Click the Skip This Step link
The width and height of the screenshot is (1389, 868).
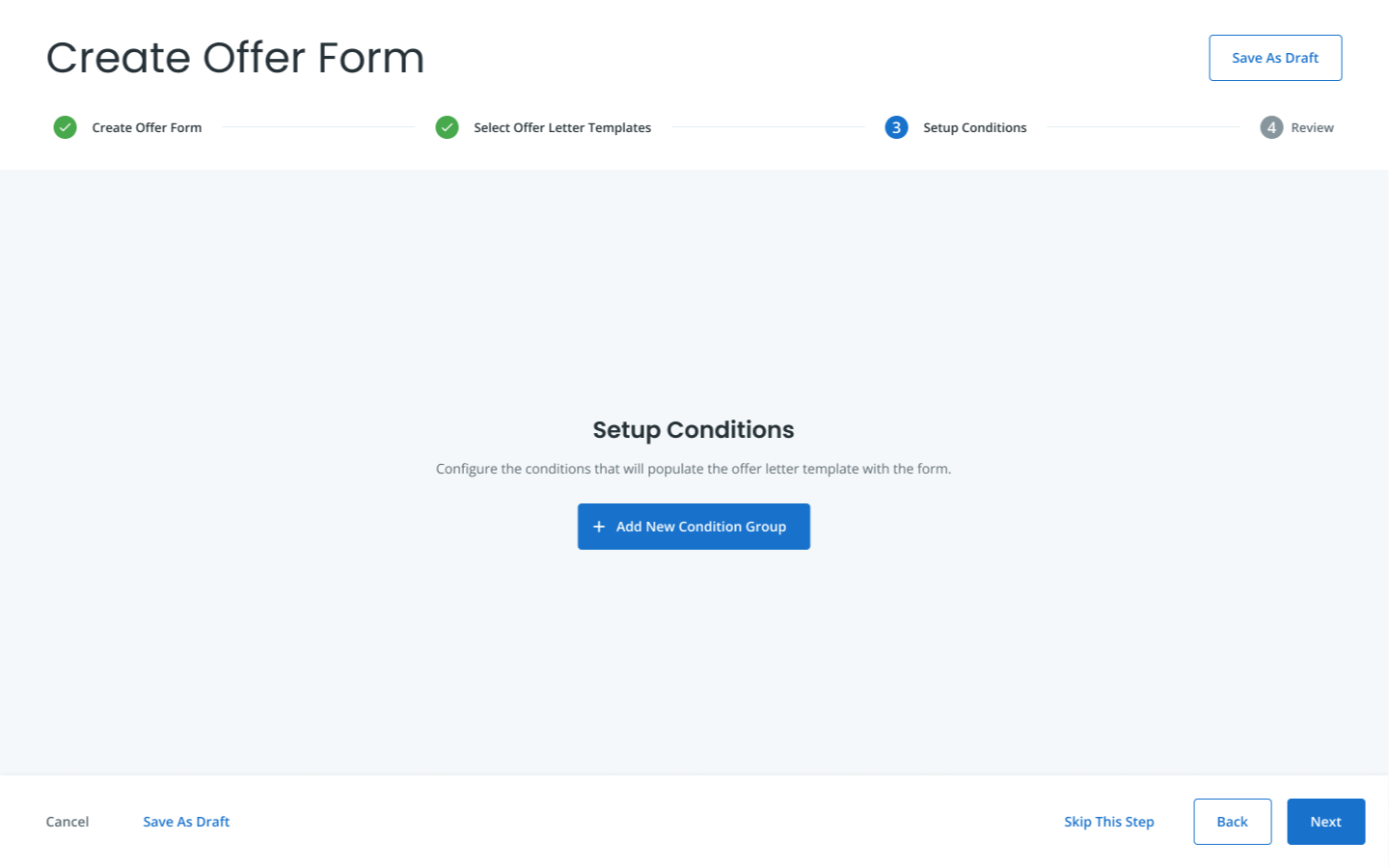[1108, 821]
